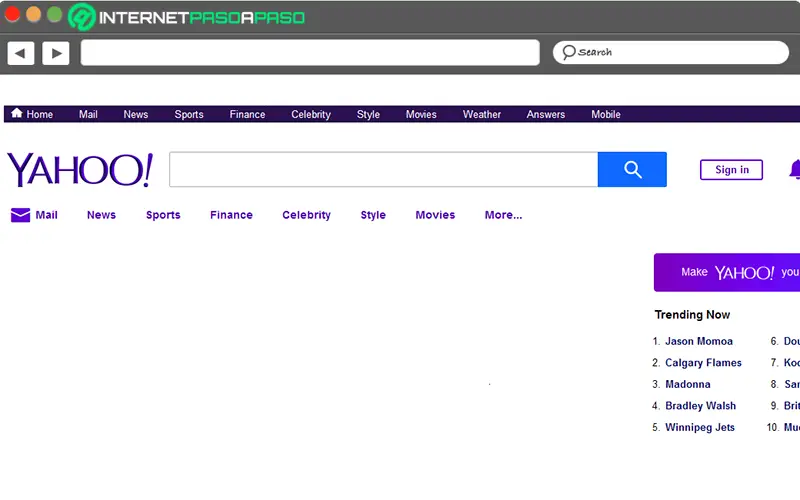Open Movies link below search box
The image size is (800, 500).
[x=435, y=215]
